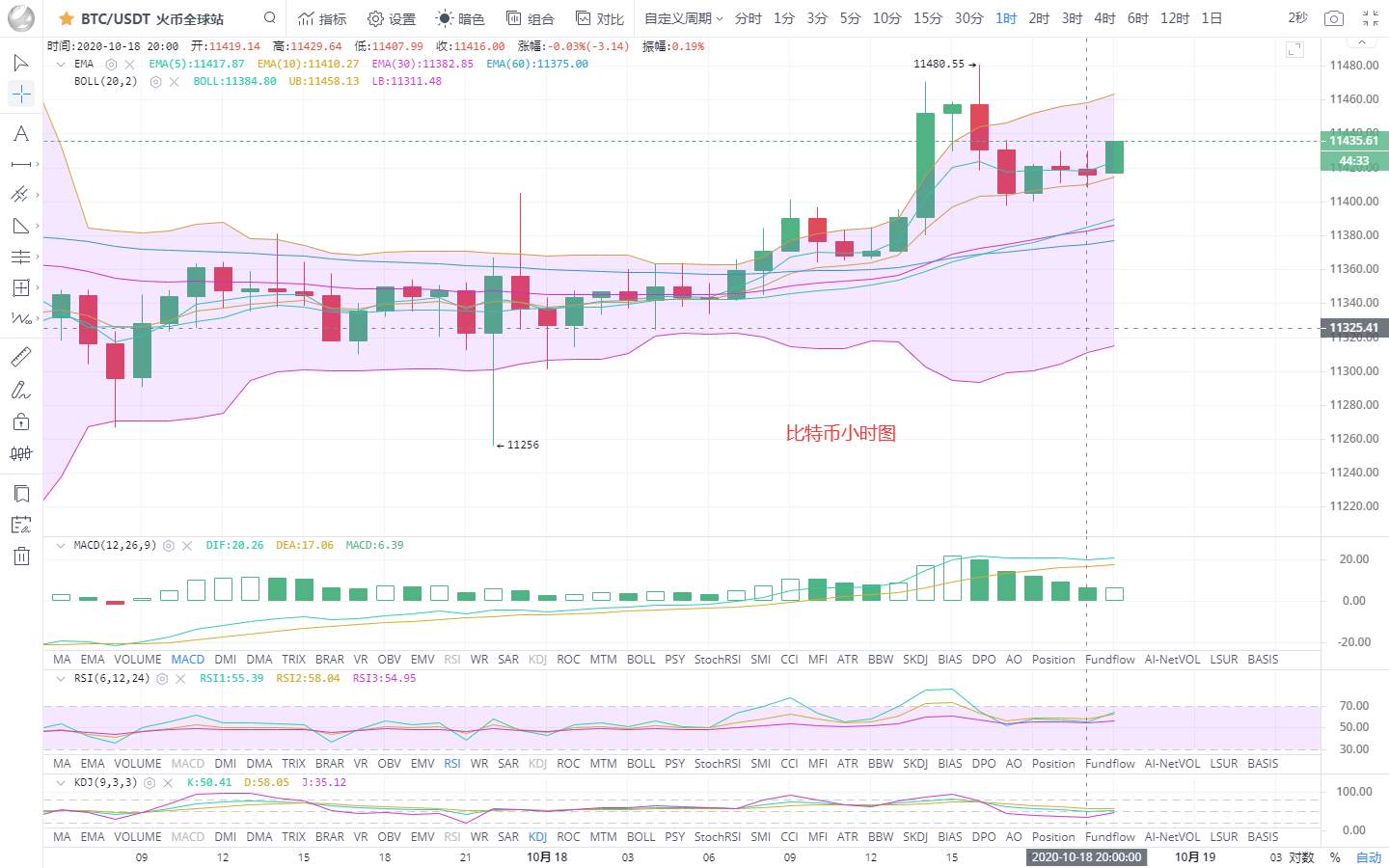The height and width of the screenshot is (868, 1389).
Task: Switch to the 暗色 dark theme
Action: click(x=460, y=18)
